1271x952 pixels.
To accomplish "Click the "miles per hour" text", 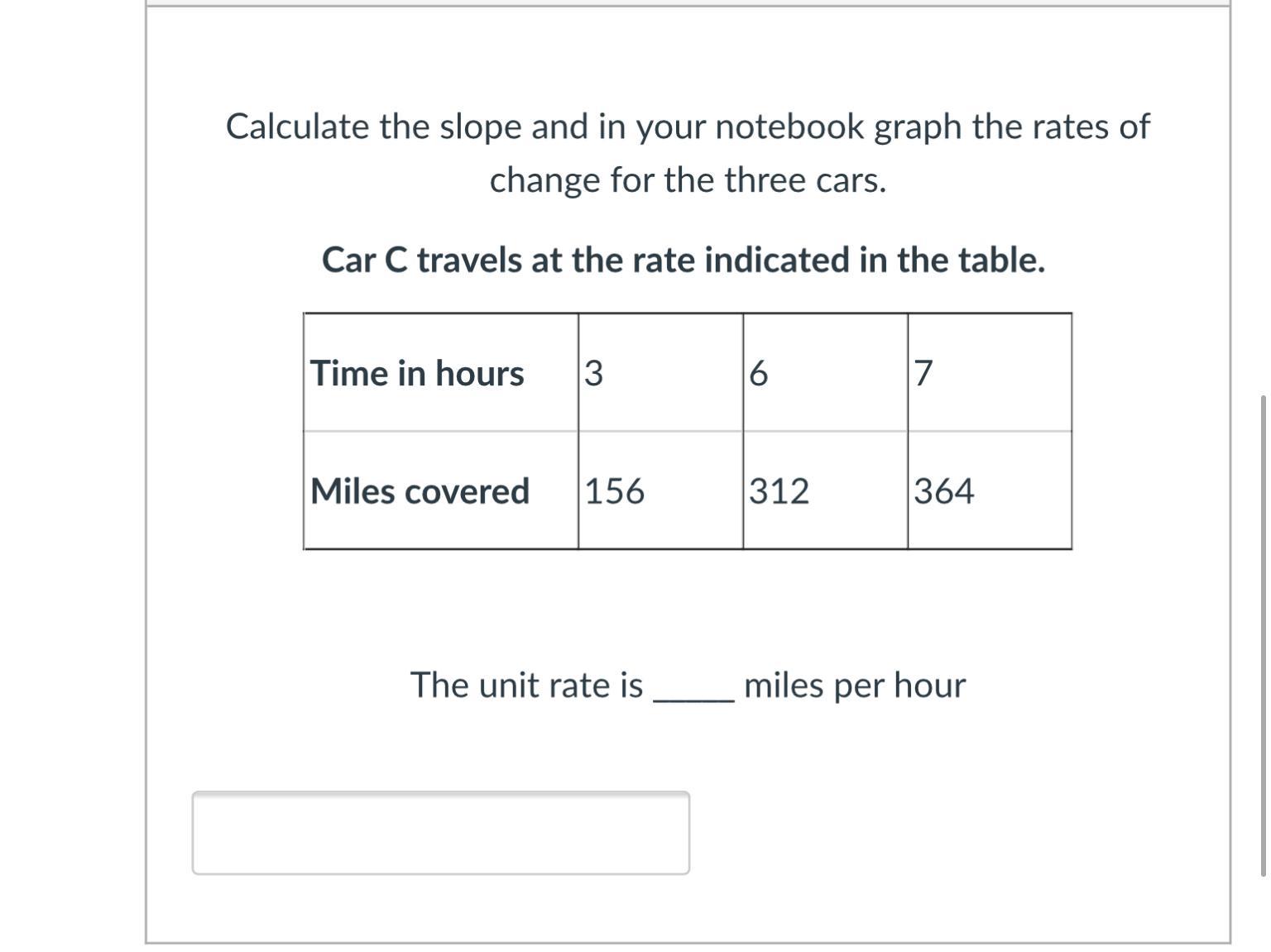I will 855,686.
